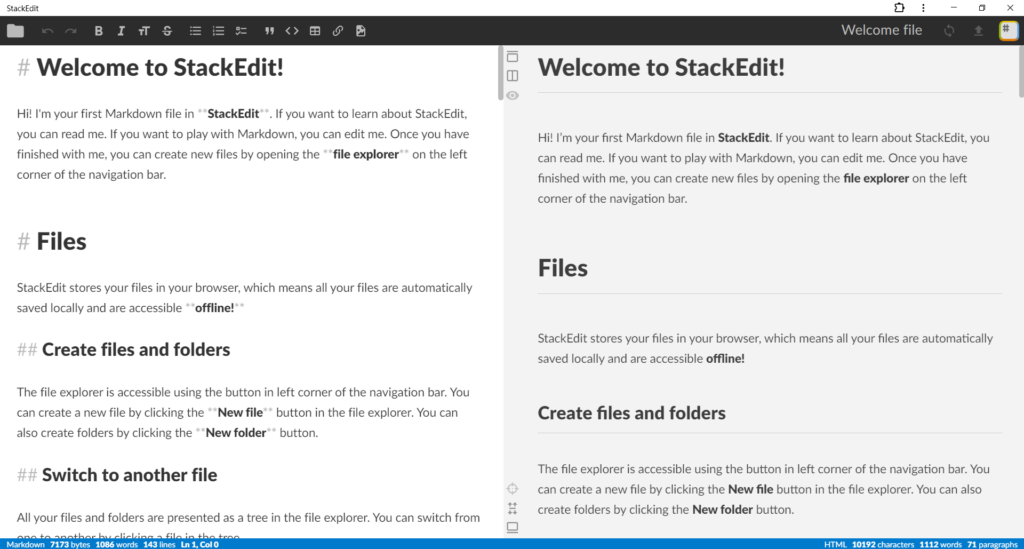This screenshot has height=549, width=1024.
Task: Click the editor heading 'Files'
Action: 61,242
